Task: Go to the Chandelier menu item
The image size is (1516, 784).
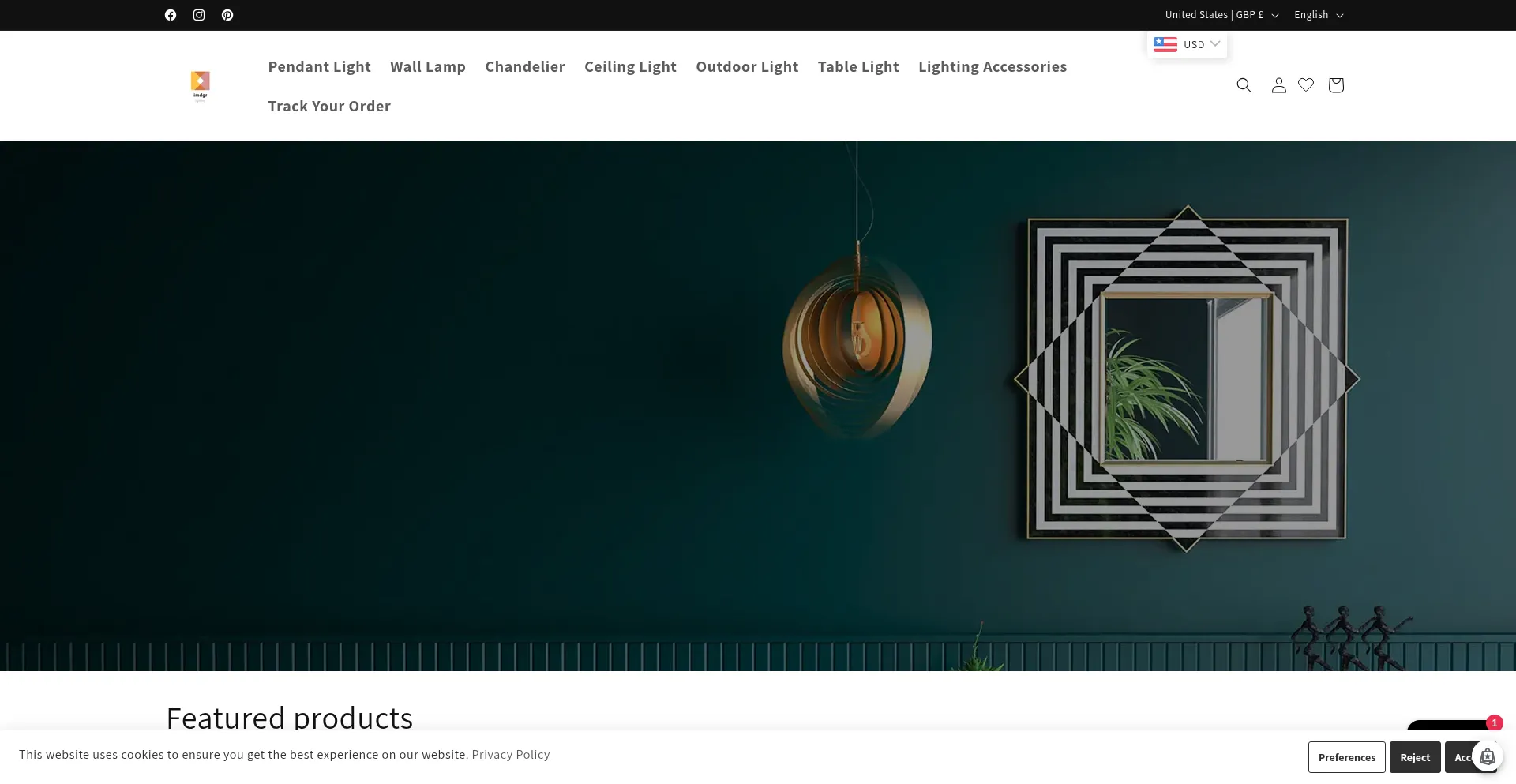Action: click(525, 67)
